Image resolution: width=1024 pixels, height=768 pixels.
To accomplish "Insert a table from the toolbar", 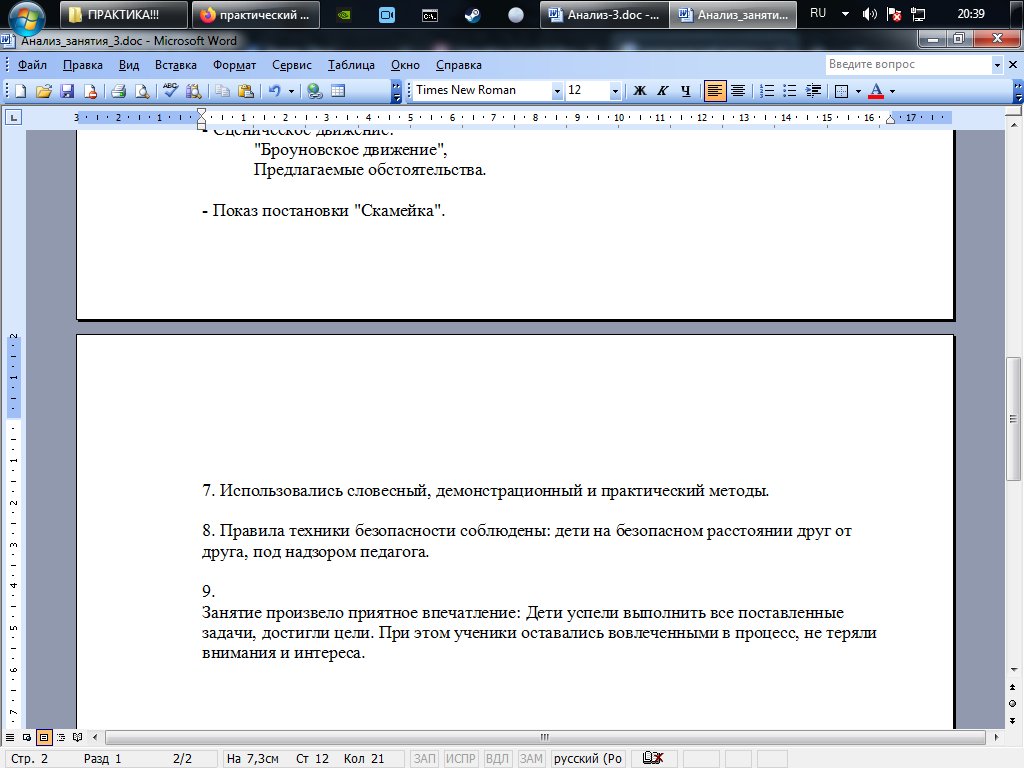I will point(338,91).
